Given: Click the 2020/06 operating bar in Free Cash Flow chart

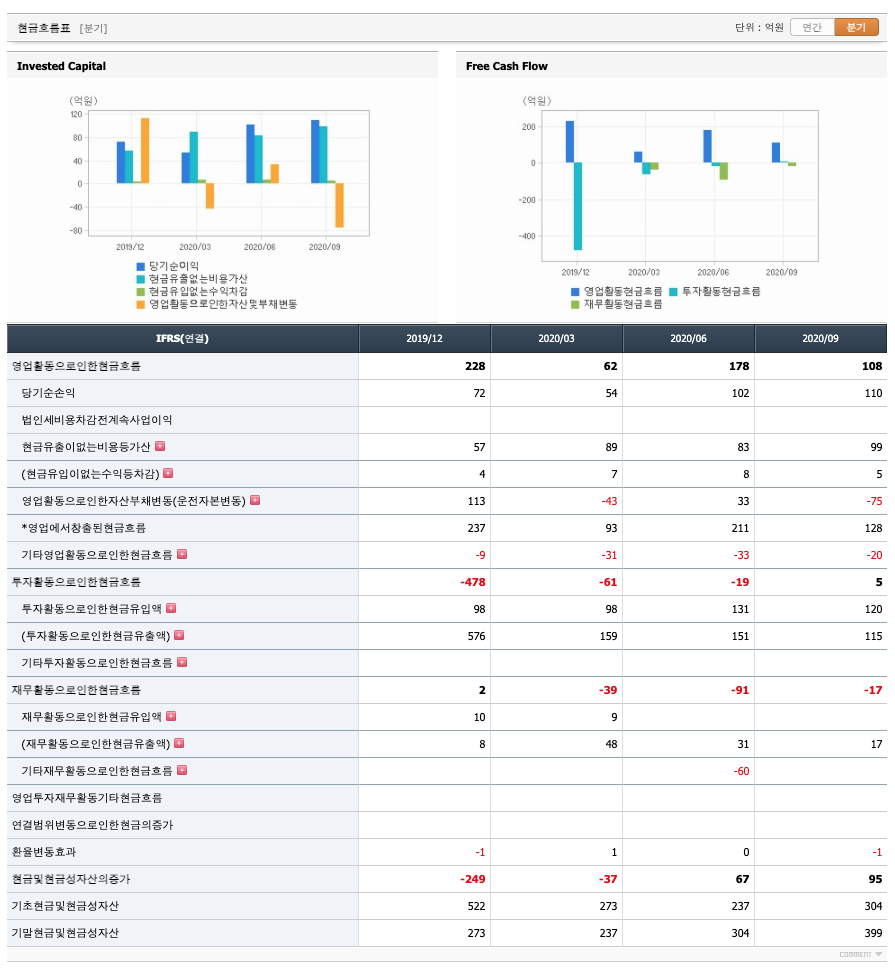Looking at the screenshot, I should [707, 146].
